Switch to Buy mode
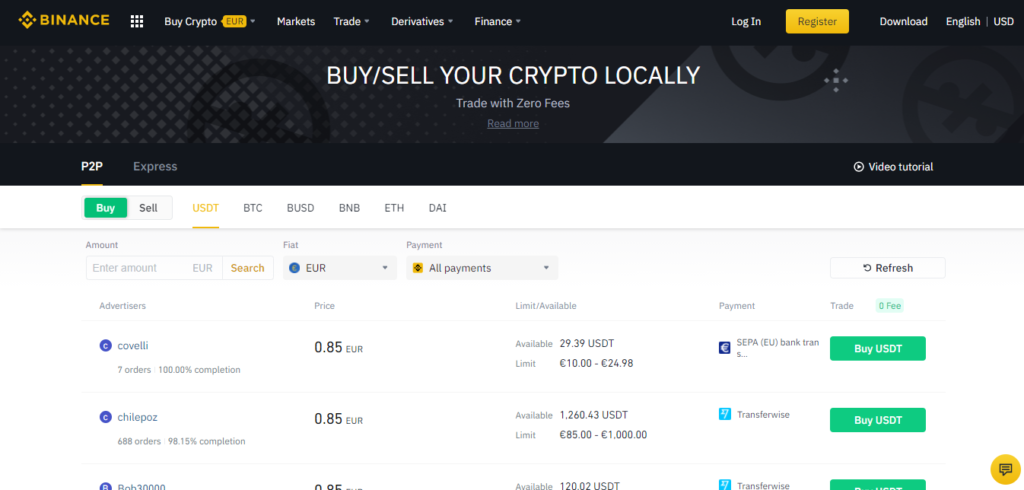 106,208
